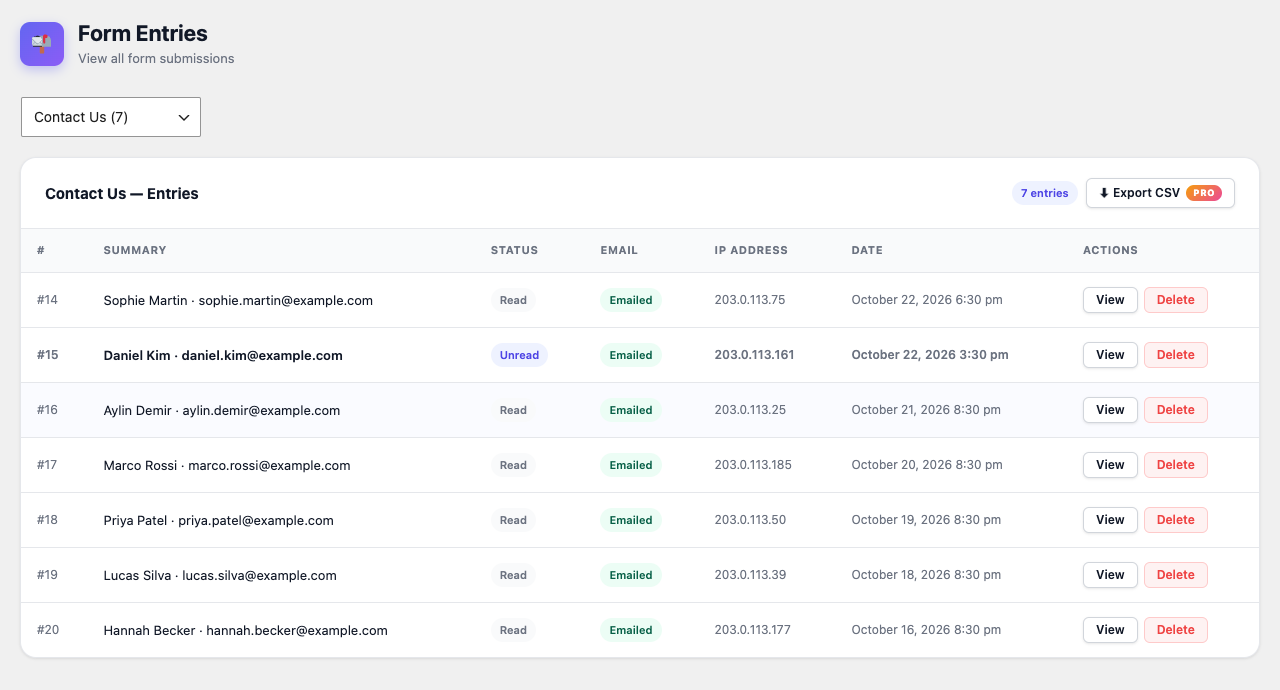Click date October 22, 2026 6:30 pm
Screen dimensions: 1280x690
[927, 300]
